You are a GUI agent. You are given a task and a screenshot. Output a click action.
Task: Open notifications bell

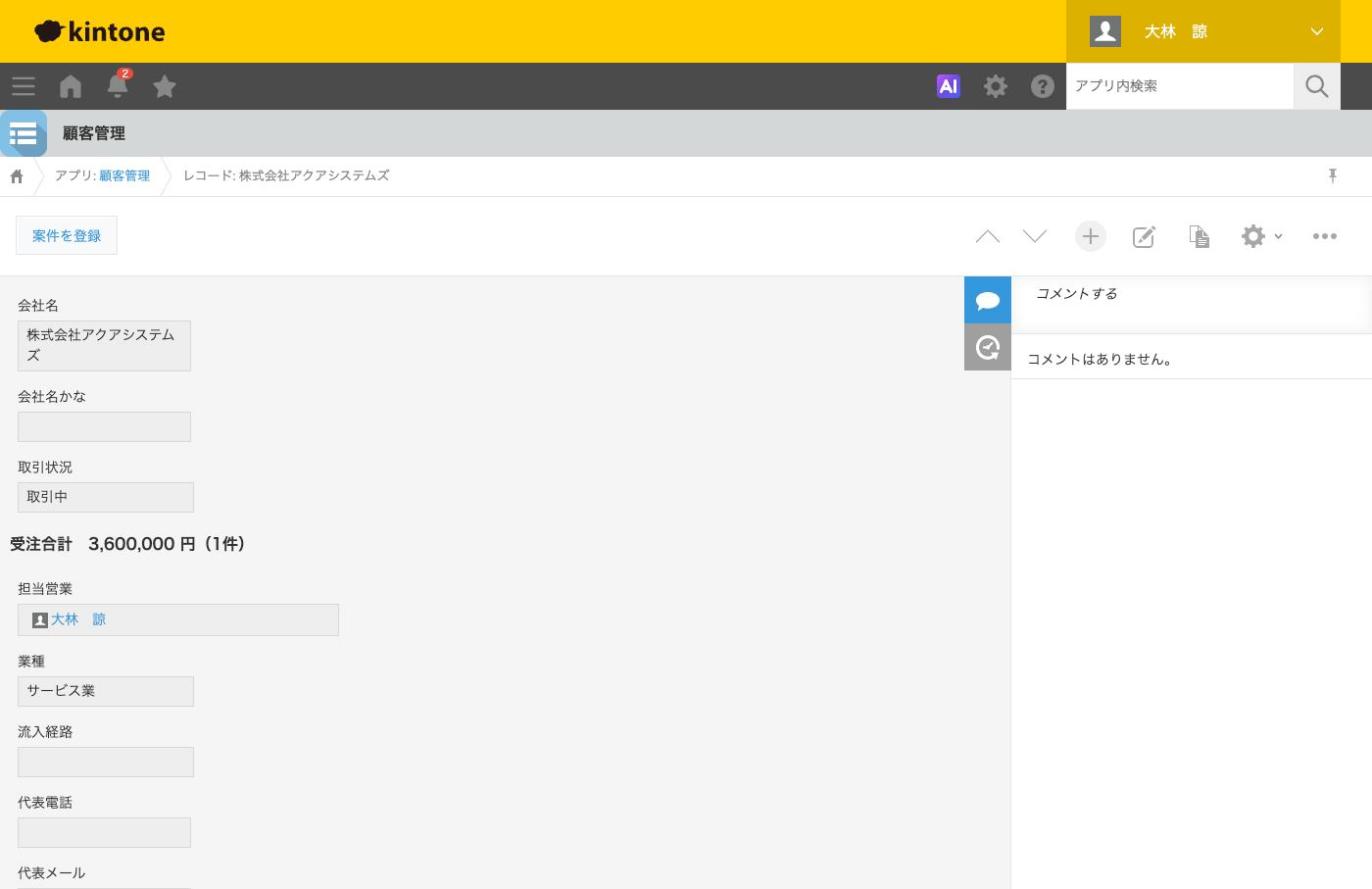point(118,85)
